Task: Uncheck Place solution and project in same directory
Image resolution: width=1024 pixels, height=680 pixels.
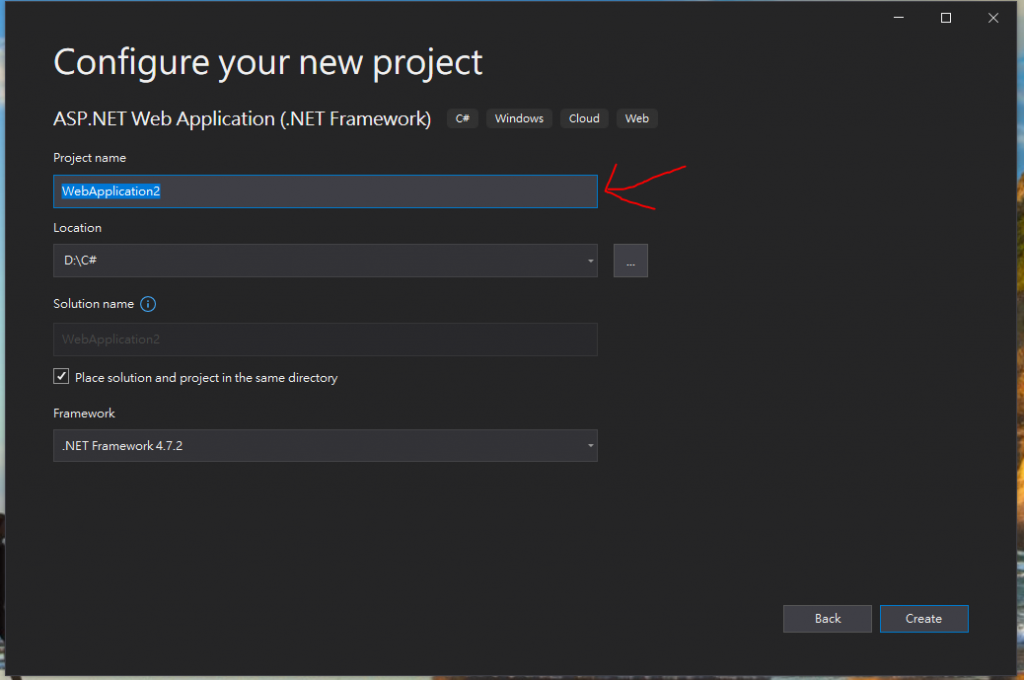Action: [x=61, y=376]
